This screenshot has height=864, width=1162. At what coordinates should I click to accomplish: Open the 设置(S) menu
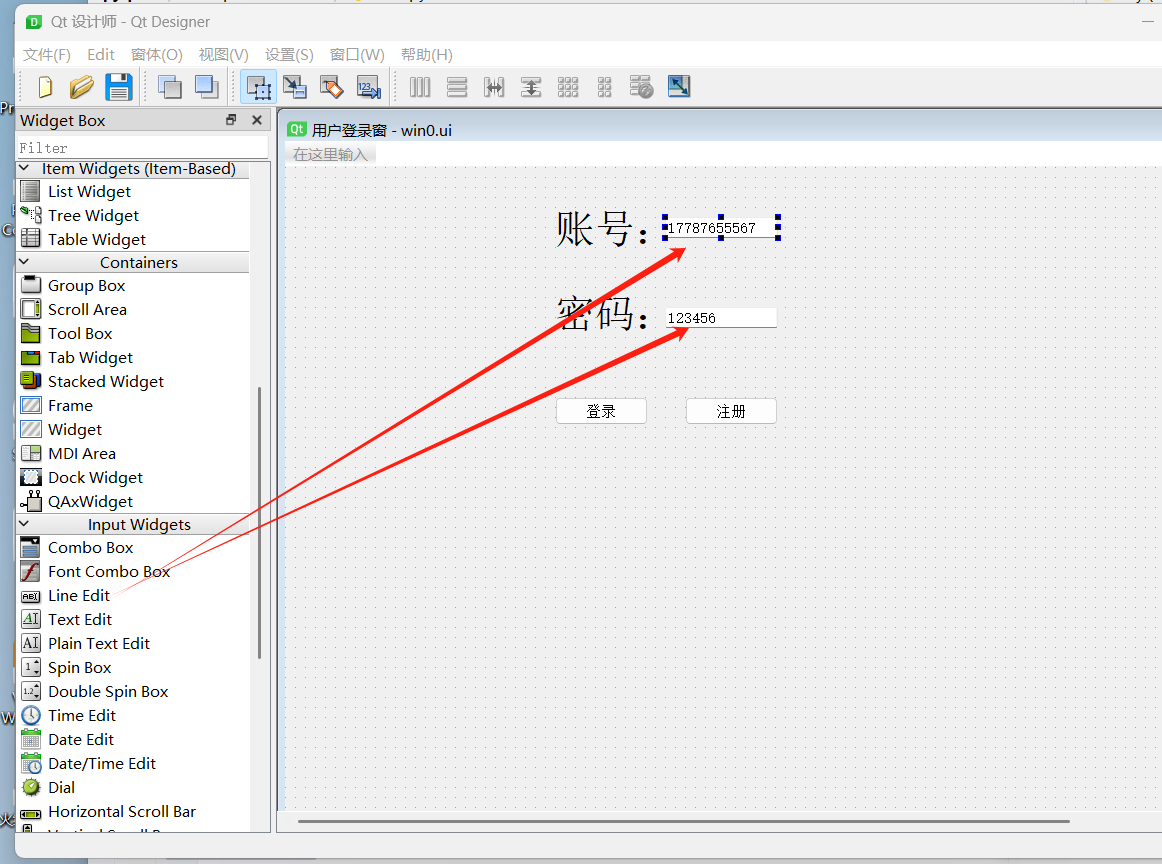[x=290, y=55]
